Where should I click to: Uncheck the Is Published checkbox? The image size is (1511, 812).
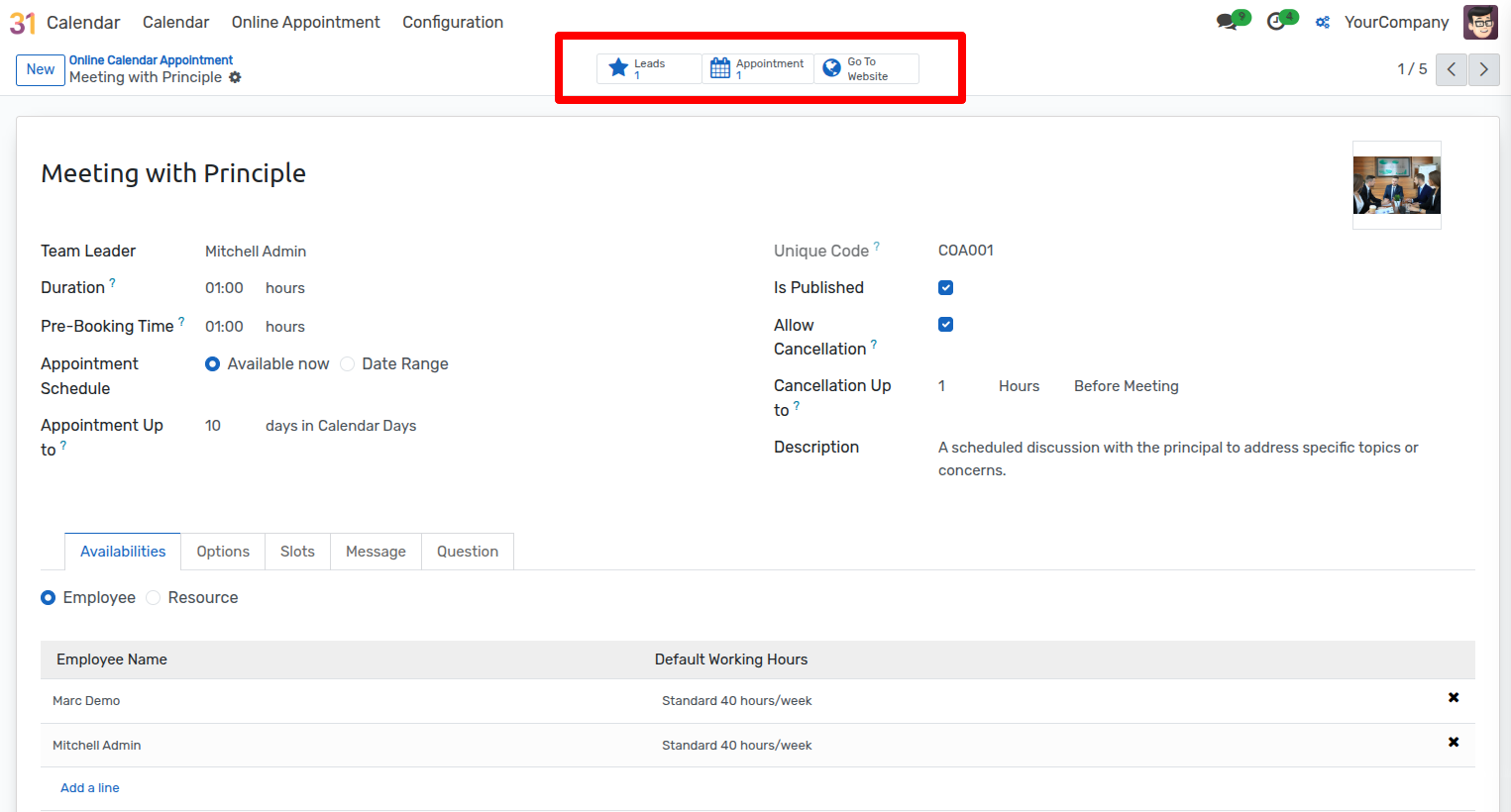[x=945, y=288]
